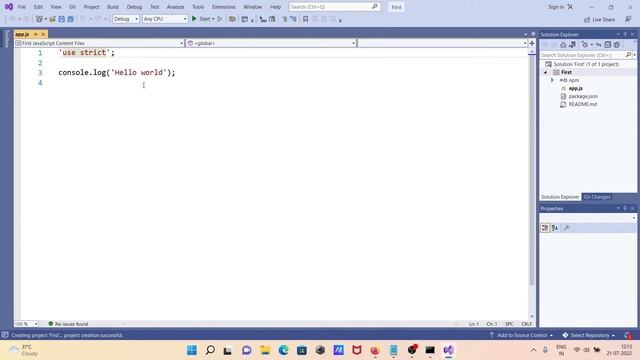Open the Edit menu
640x360 pixels.
(x=38, y=7)
